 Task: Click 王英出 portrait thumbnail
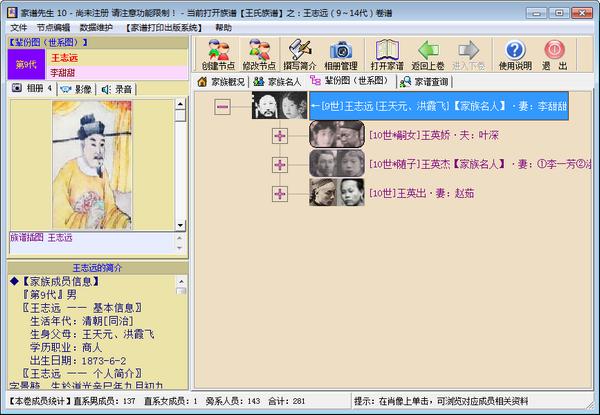click(337, 192)
